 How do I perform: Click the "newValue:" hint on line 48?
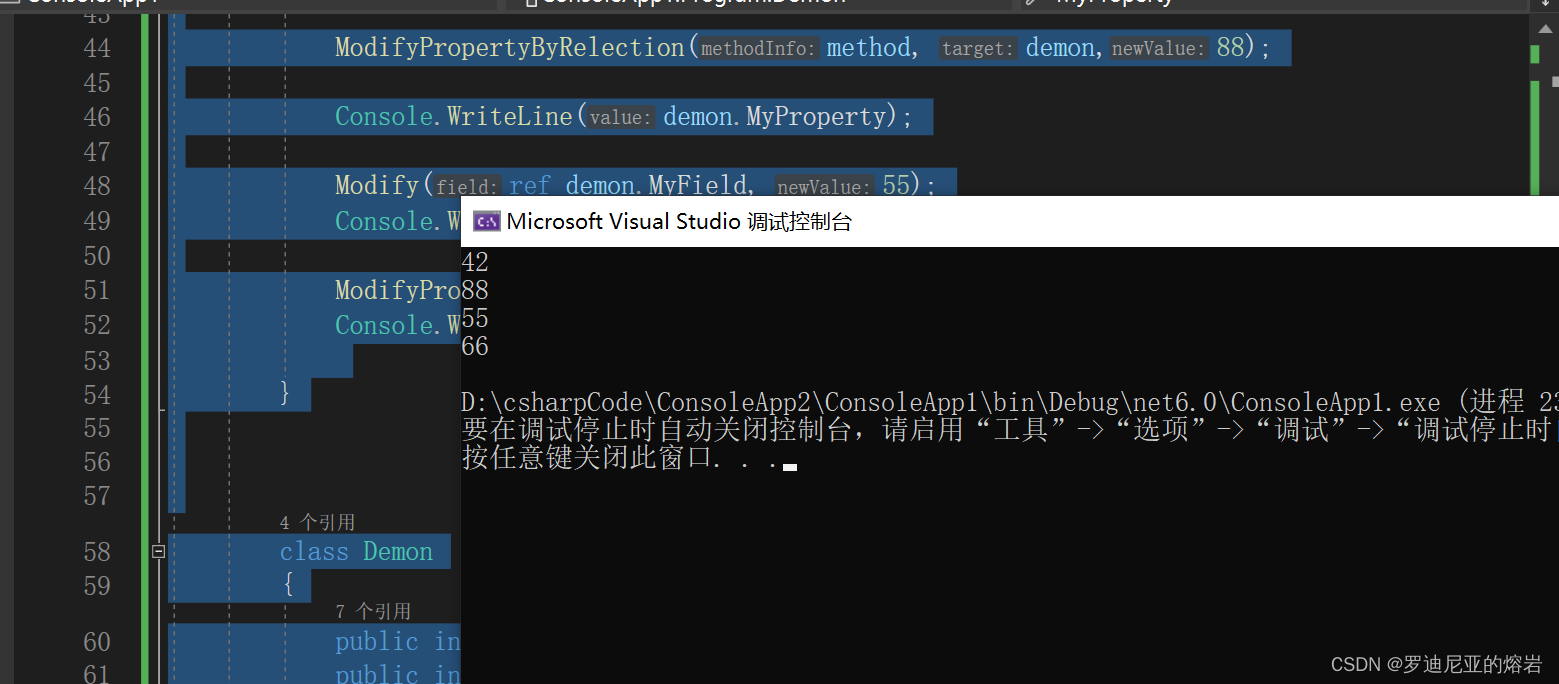coord(824,187)
